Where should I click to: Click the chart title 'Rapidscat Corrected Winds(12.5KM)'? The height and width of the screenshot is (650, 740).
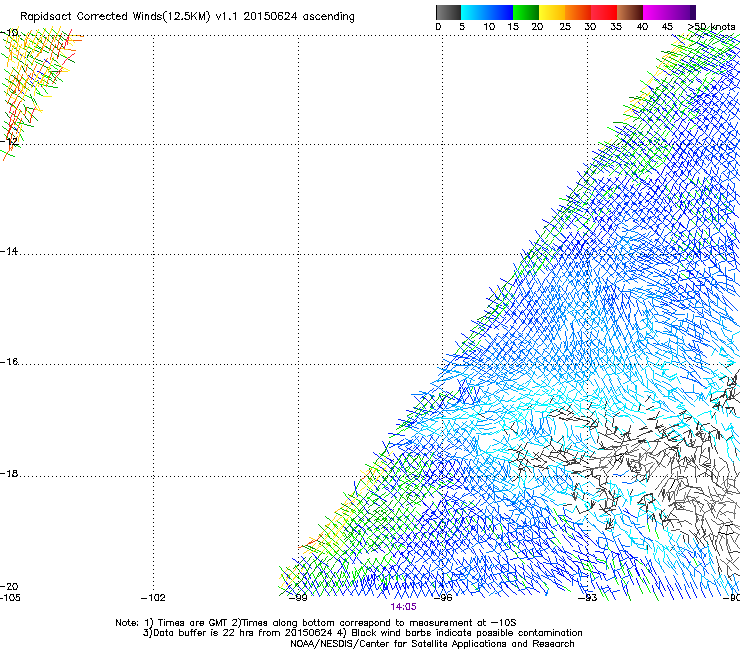[115, 16]
